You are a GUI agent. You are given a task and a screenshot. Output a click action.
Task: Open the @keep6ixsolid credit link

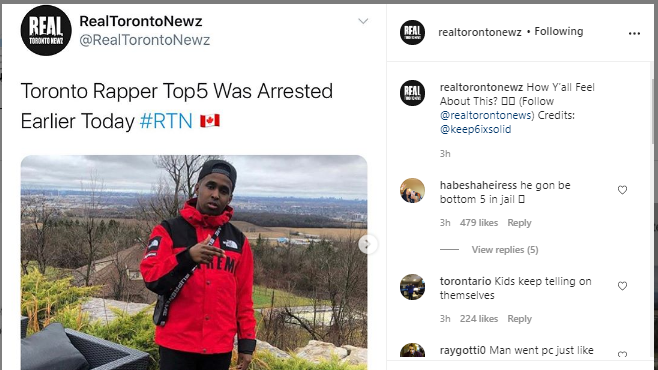click(x=475, y=129)
